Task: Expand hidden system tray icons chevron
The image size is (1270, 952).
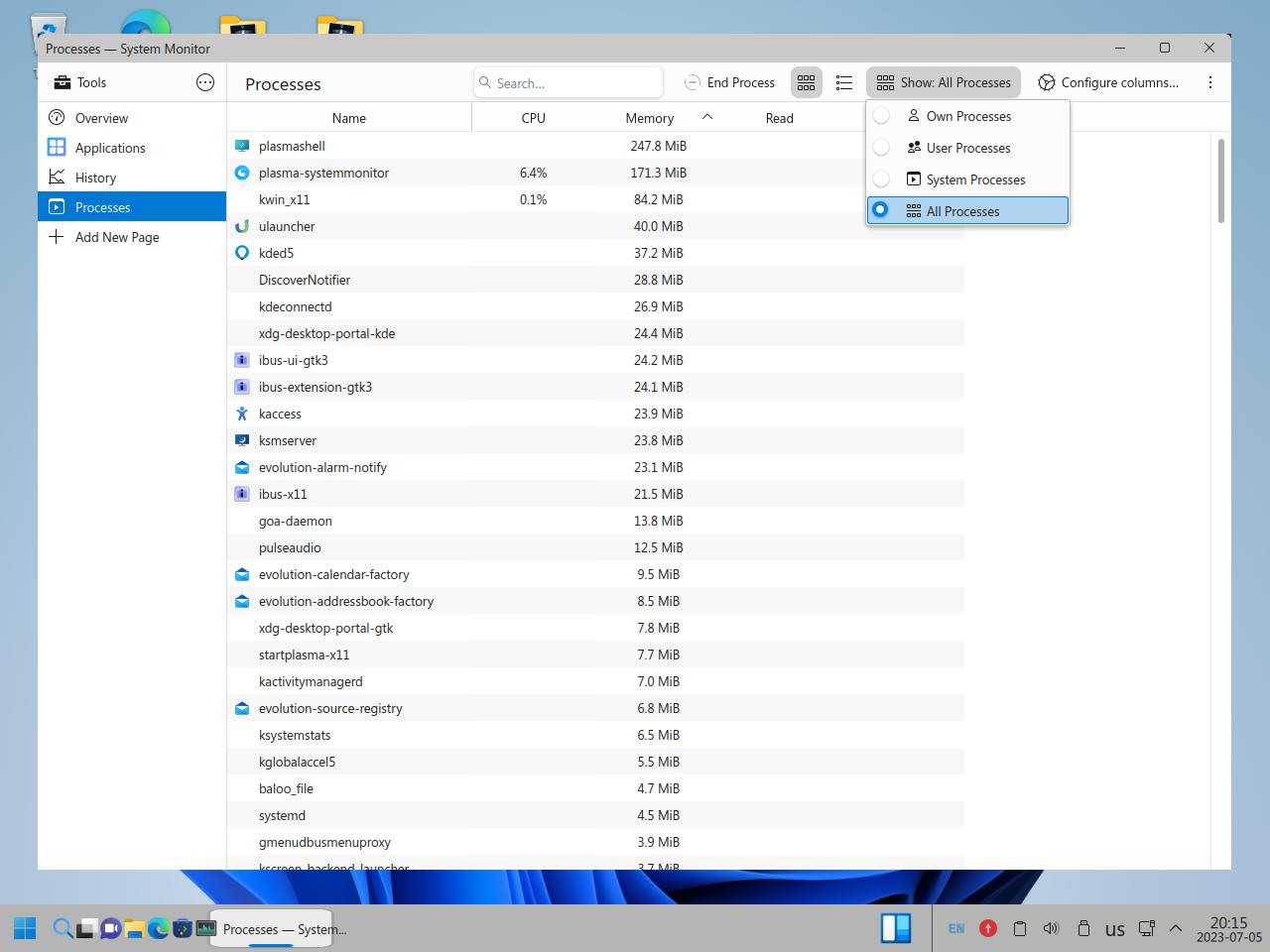Action: point(1176,928)
